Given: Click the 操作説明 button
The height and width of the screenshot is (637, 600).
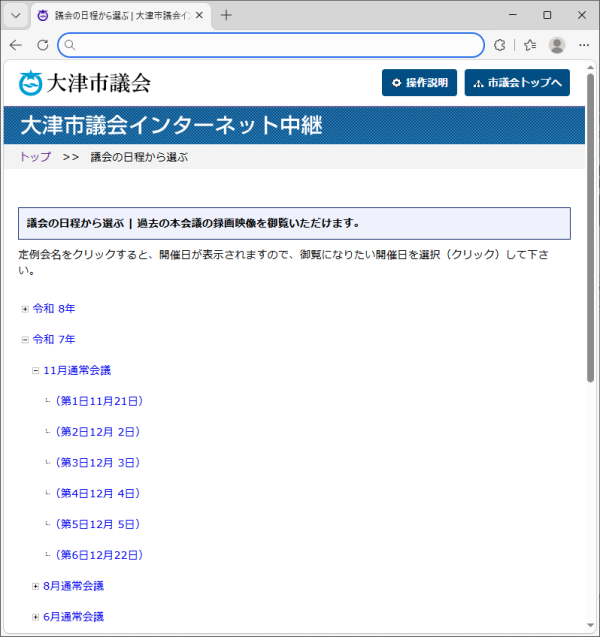Looking at the screenshot, I should (419, 83).
